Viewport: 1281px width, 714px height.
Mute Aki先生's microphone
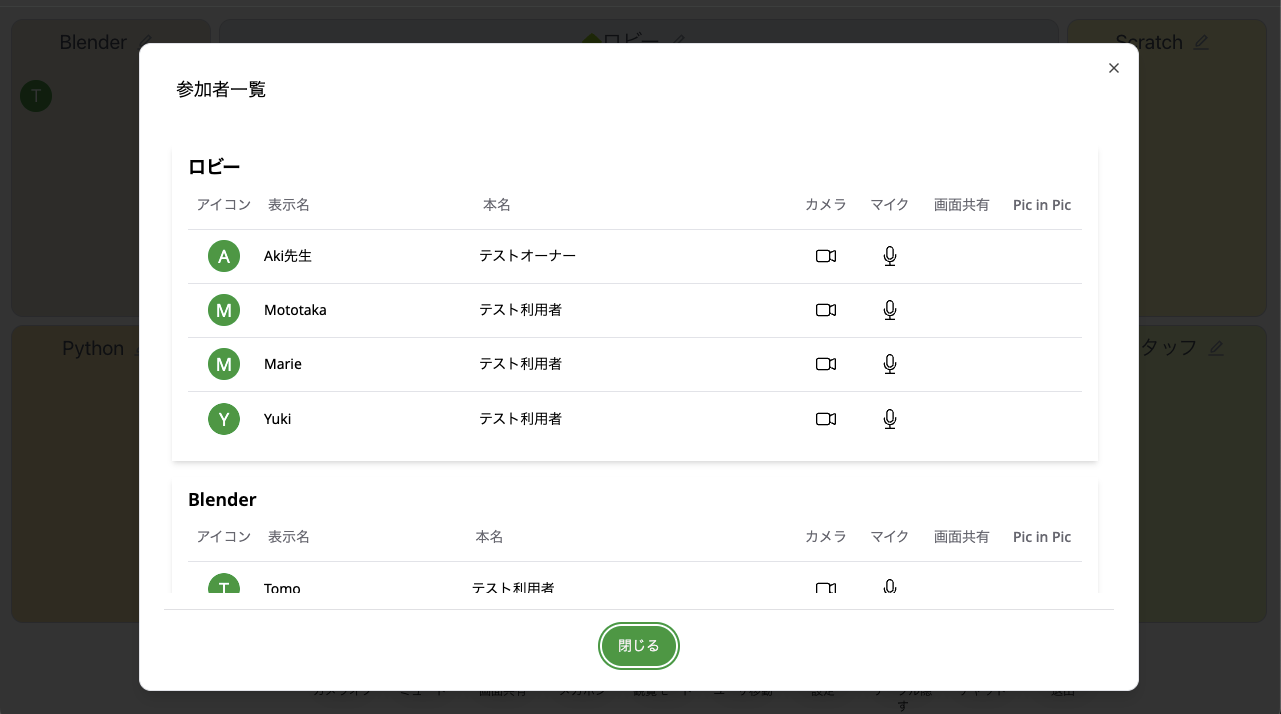pos(889,256)
